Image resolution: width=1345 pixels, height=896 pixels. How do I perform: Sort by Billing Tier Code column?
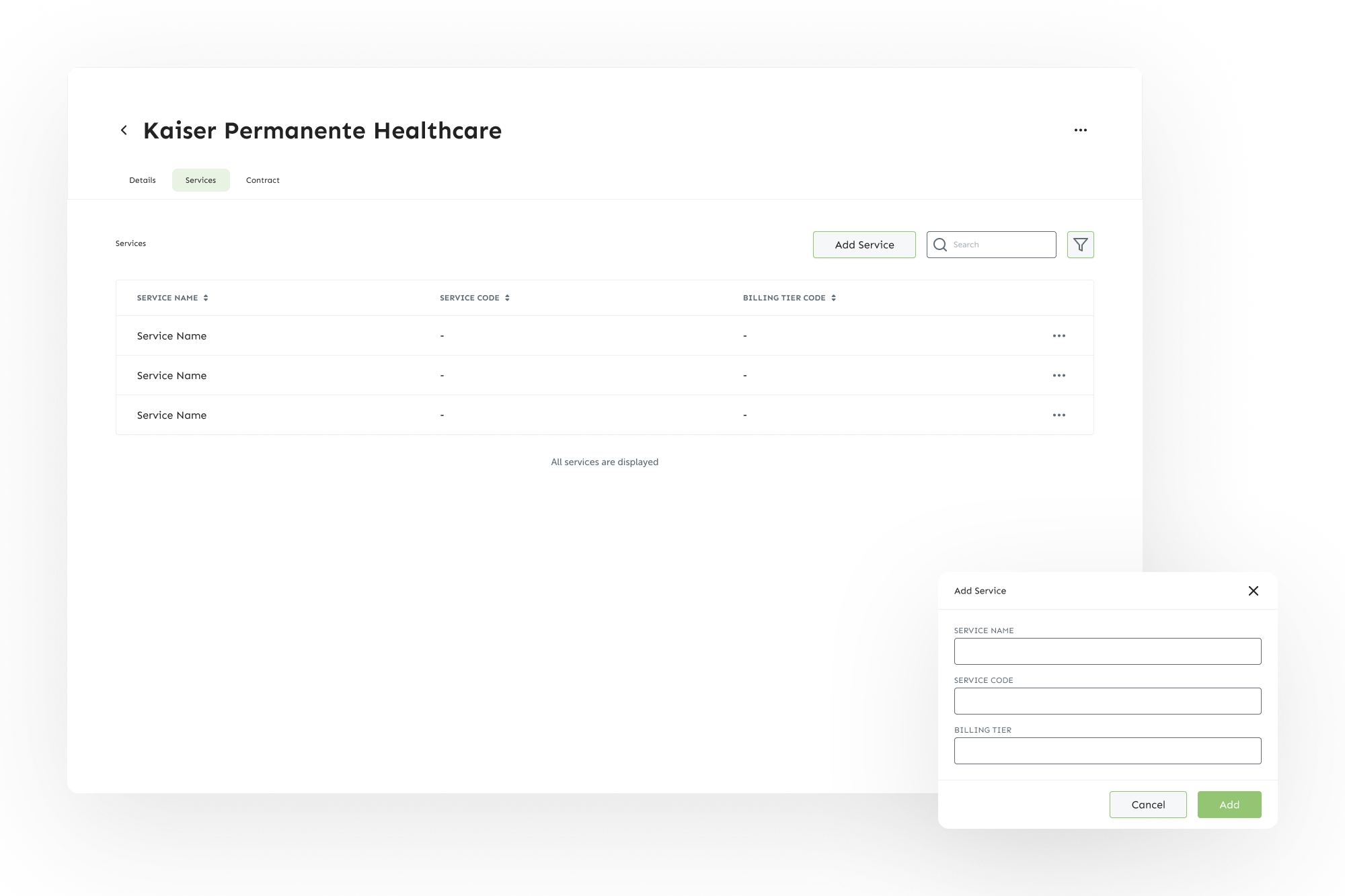[833, 298]
